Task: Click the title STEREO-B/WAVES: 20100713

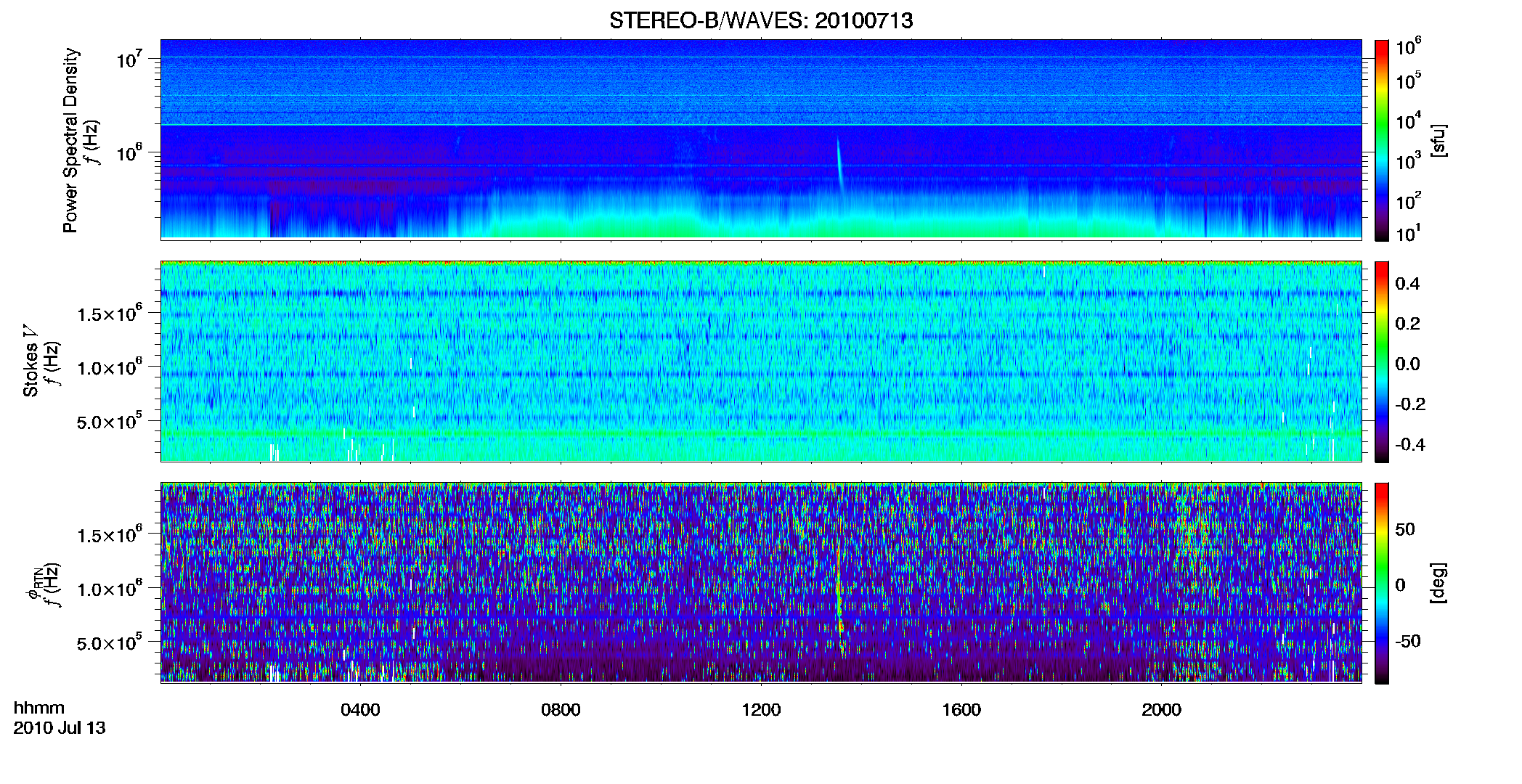Action: pyautogui.click(x=761, y=20)
